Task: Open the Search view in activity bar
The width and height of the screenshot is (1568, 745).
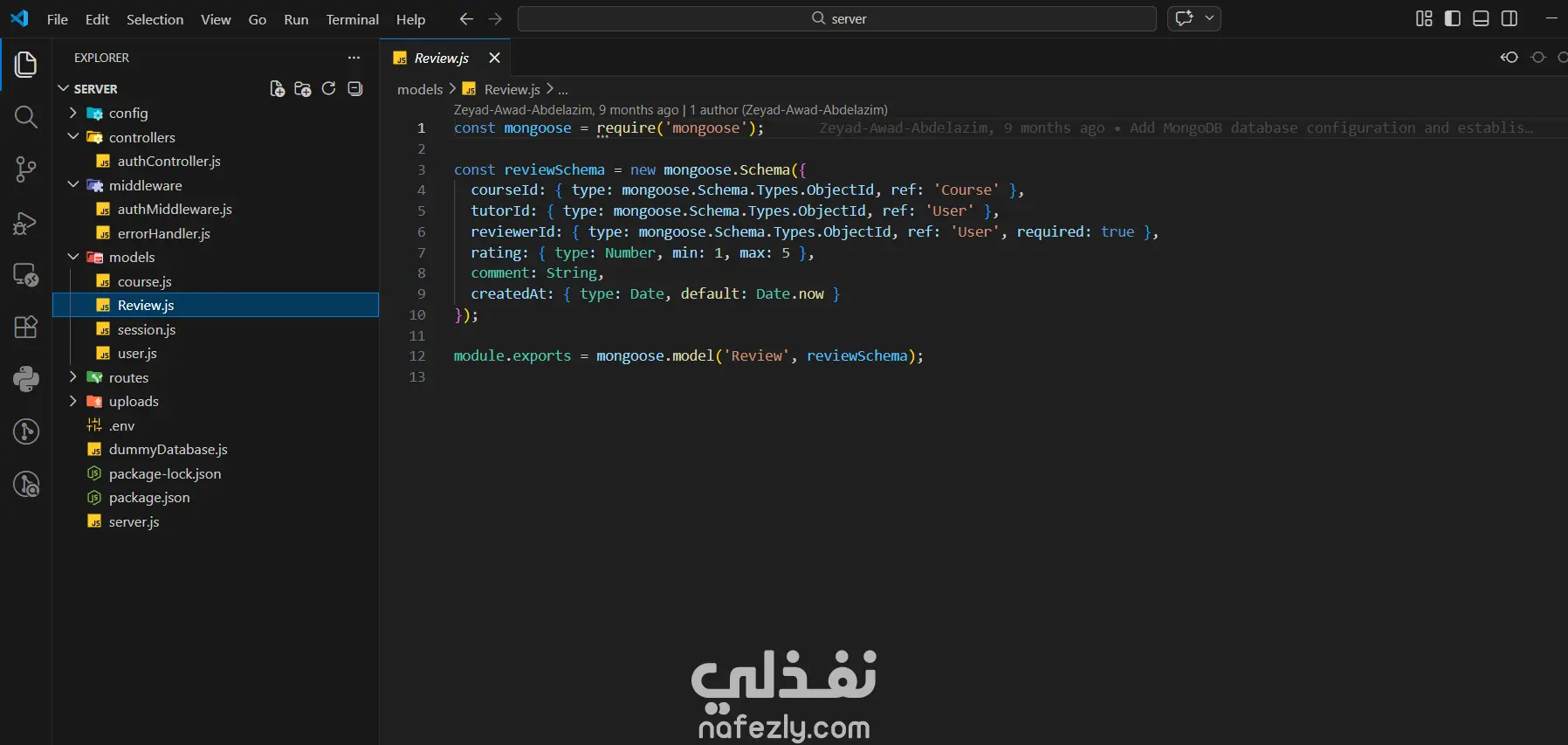Action: click(26, 116)
